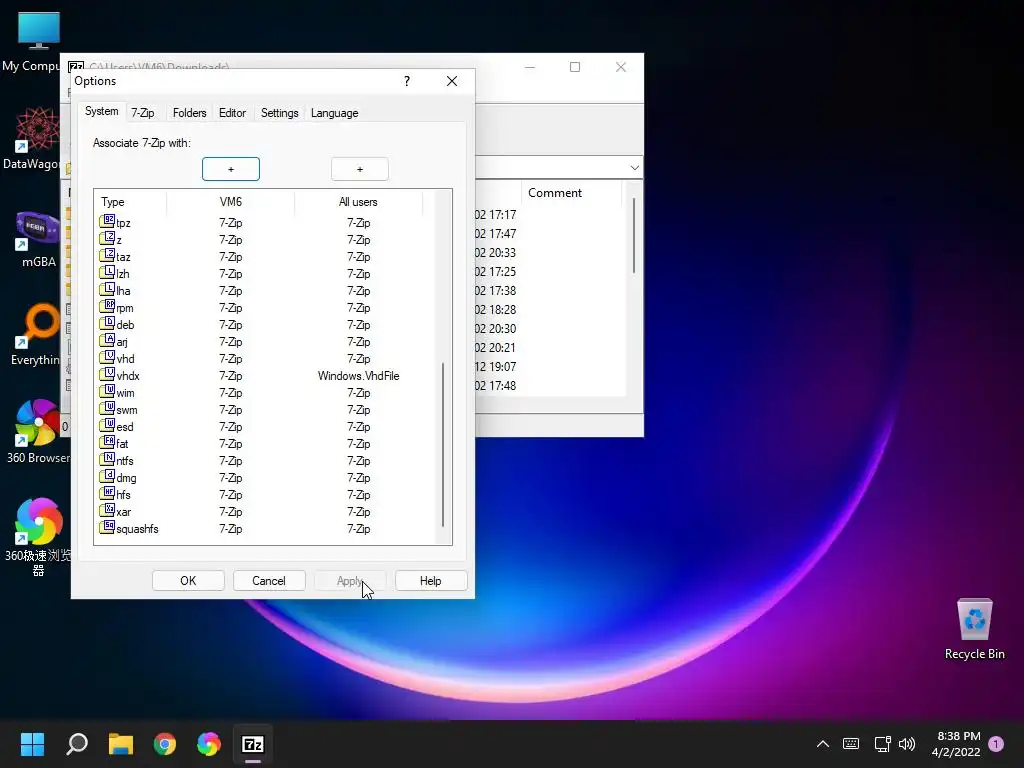This screenshot has height=768, width=1024.
Task: Click the wim file type icon
Action: pos(107,391)
